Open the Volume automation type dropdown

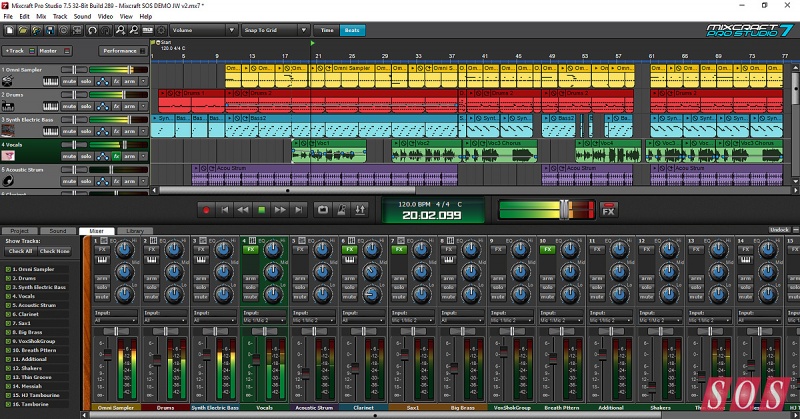[x=204, y=30]
